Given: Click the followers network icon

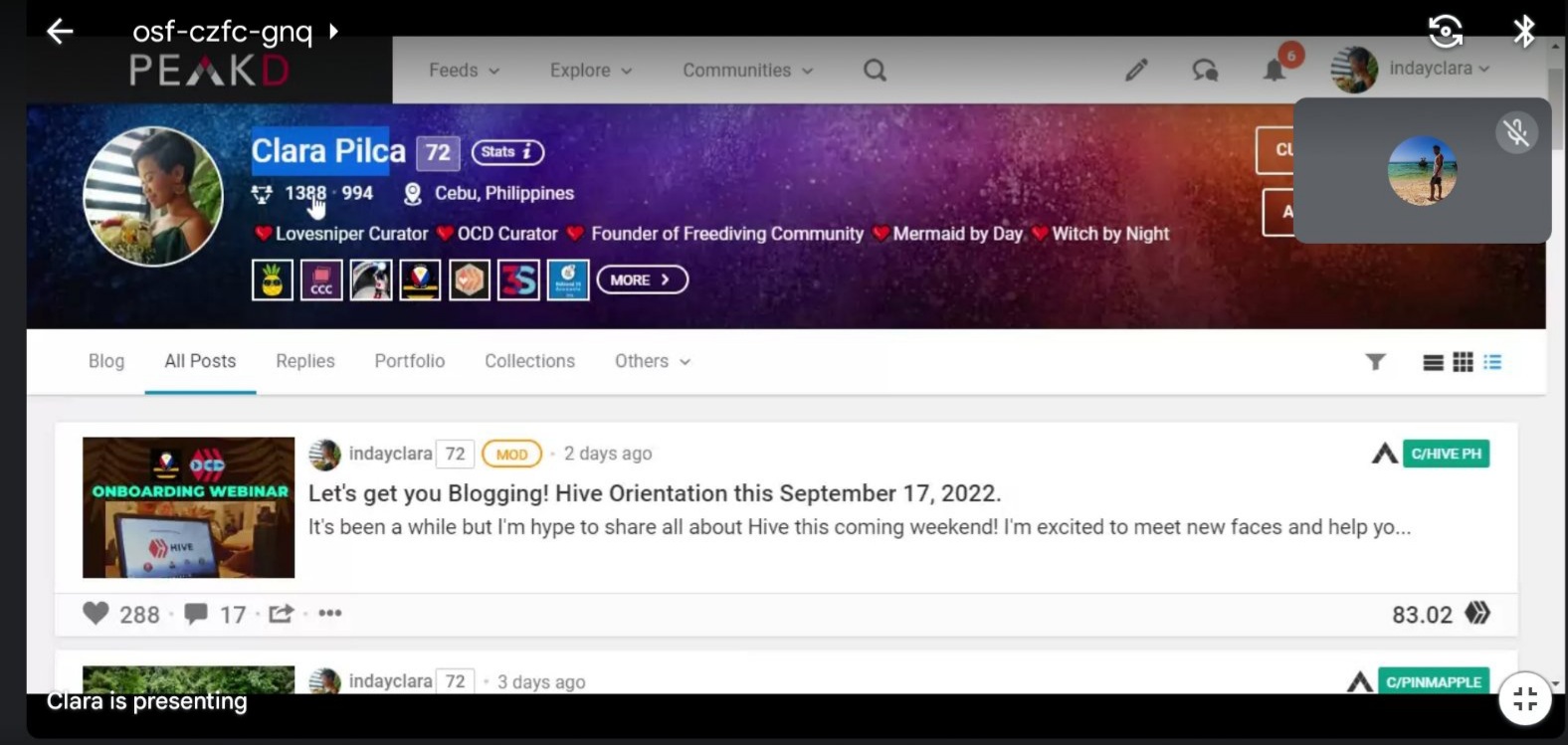Looking at the screenshot, I should click(262, 194).
